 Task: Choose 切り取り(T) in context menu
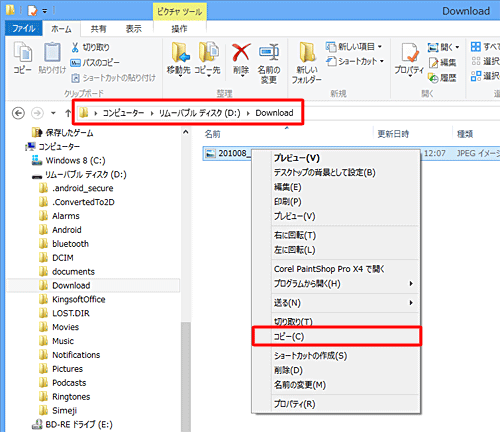(x=336, y=321)
